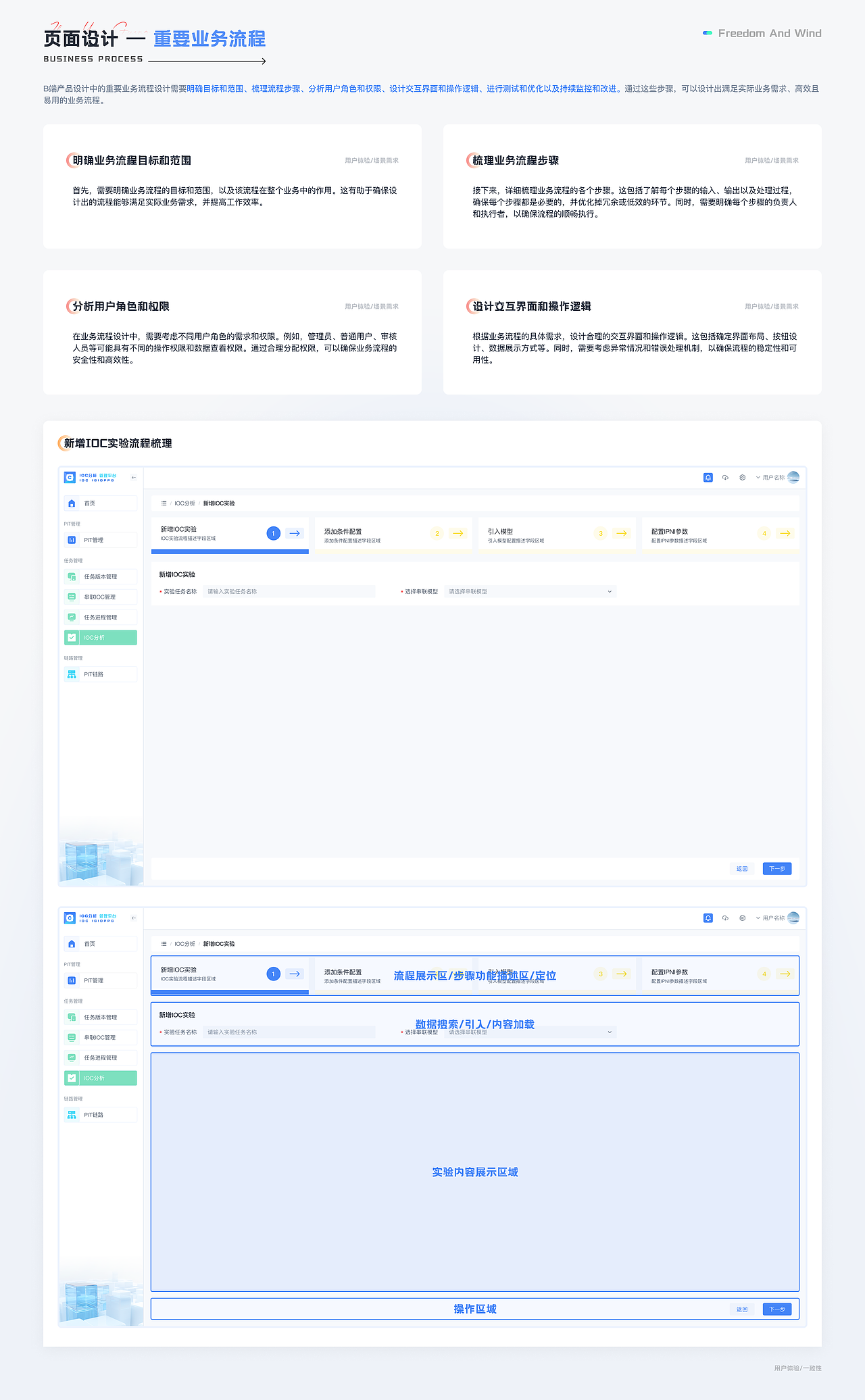This screenshot has height=1400, width=865.
Task: Click the notification bell in annotated mockup
Action: point(708,918)
